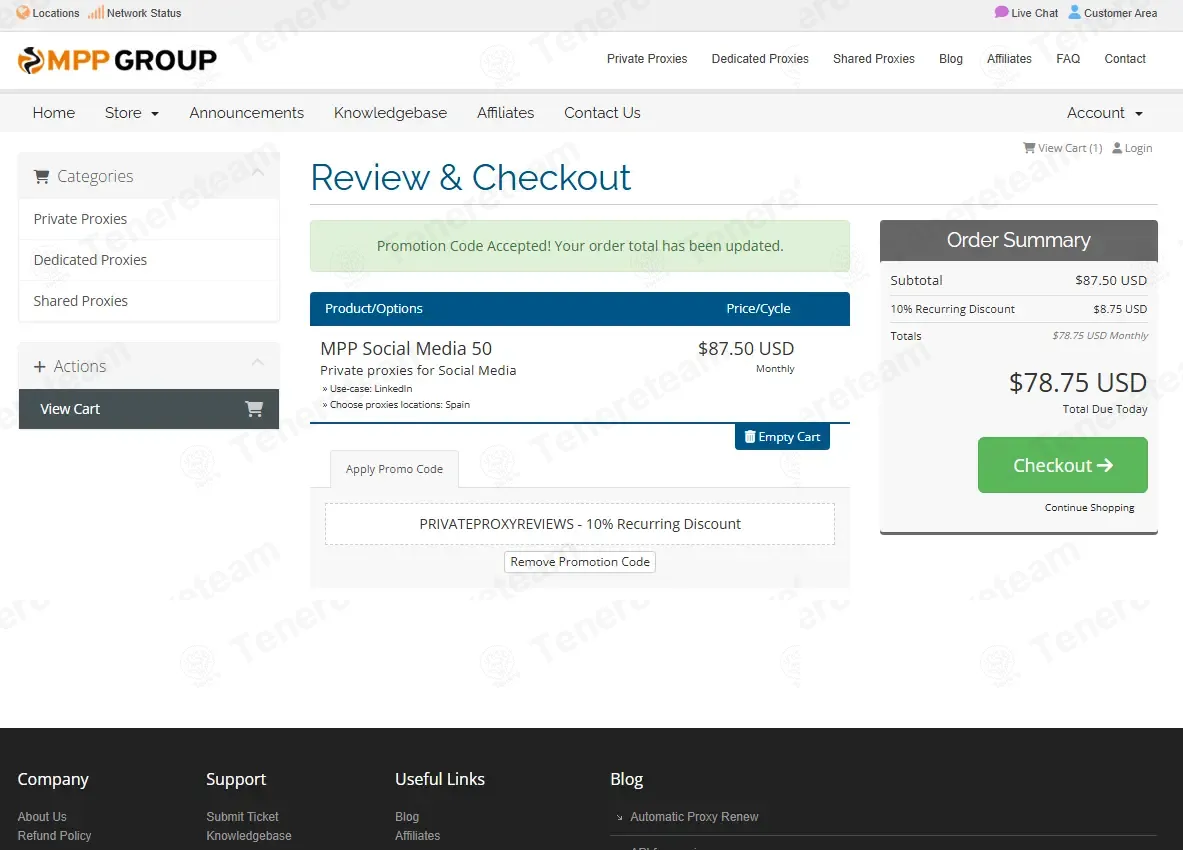This screenshot has height=850, width=1183.
Task: Click the Empty Cart button
Action: point(782,437)
